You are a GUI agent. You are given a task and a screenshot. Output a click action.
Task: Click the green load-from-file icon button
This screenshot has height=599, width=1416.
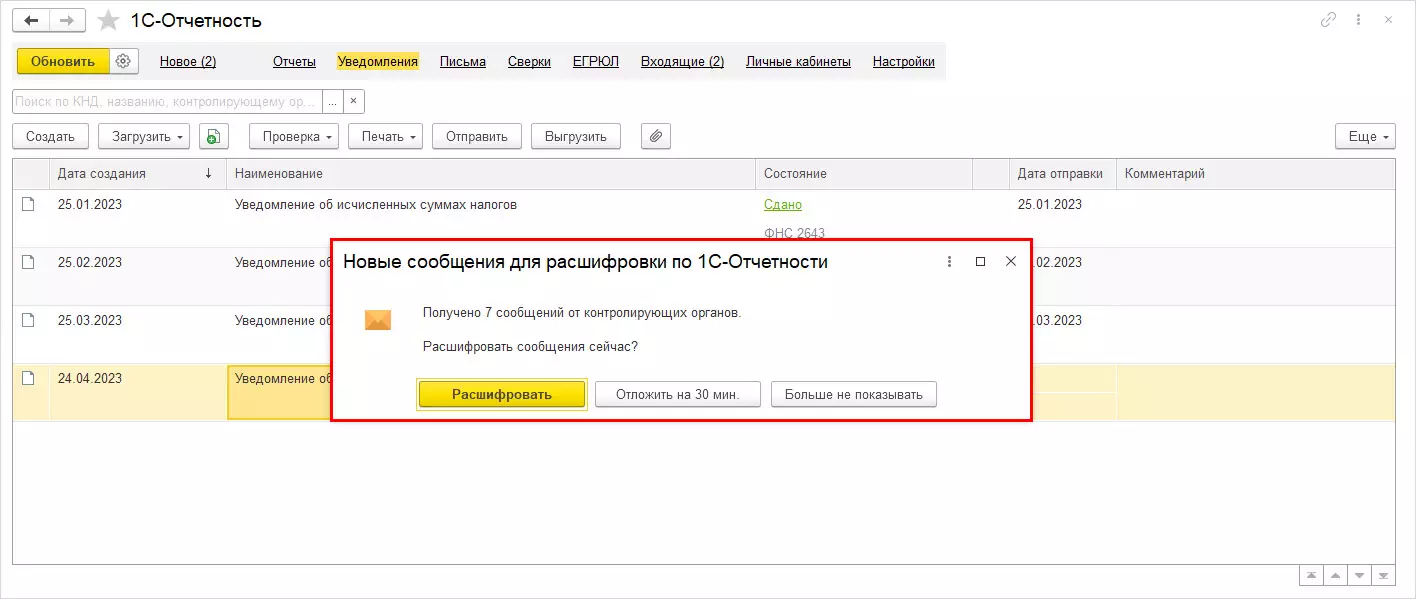(214, 136)
